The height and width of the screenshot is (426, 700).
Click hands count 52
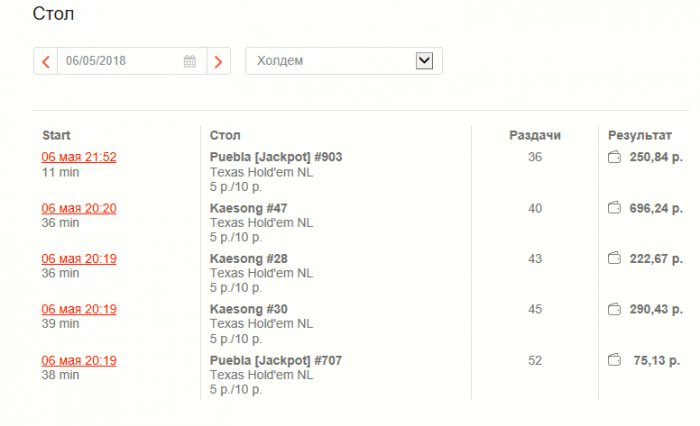click(535, 361)
